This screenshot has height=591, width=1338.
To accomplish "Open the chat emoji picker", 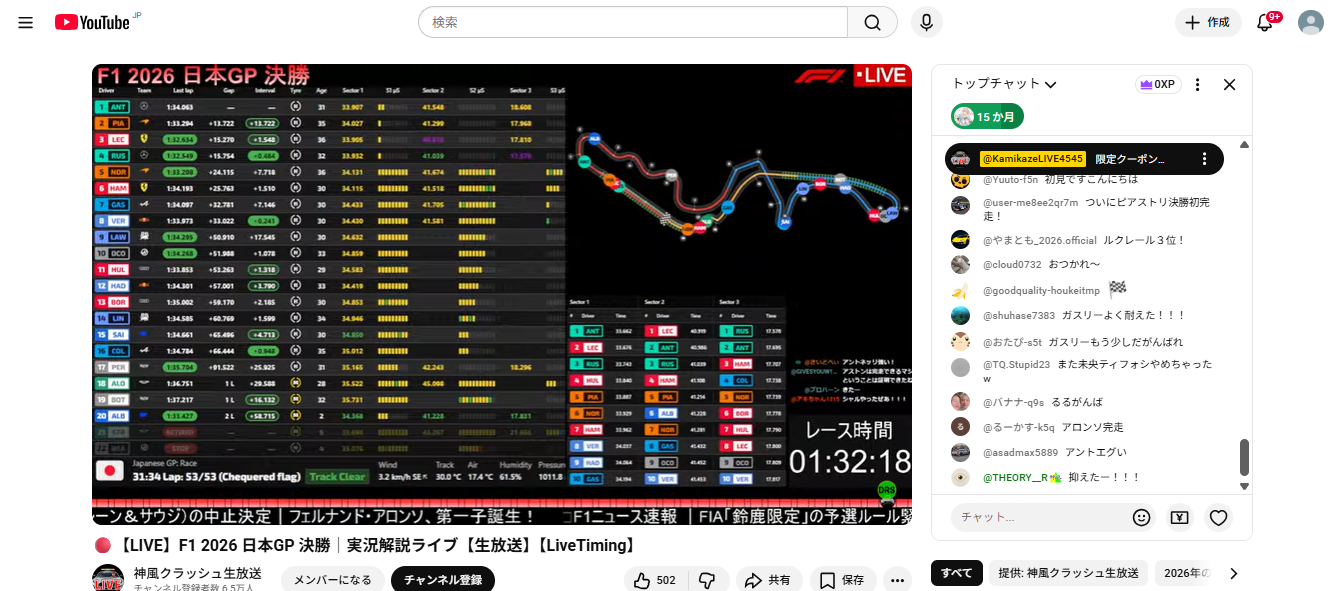I will pyautogui.click(x=1141, y=517).
